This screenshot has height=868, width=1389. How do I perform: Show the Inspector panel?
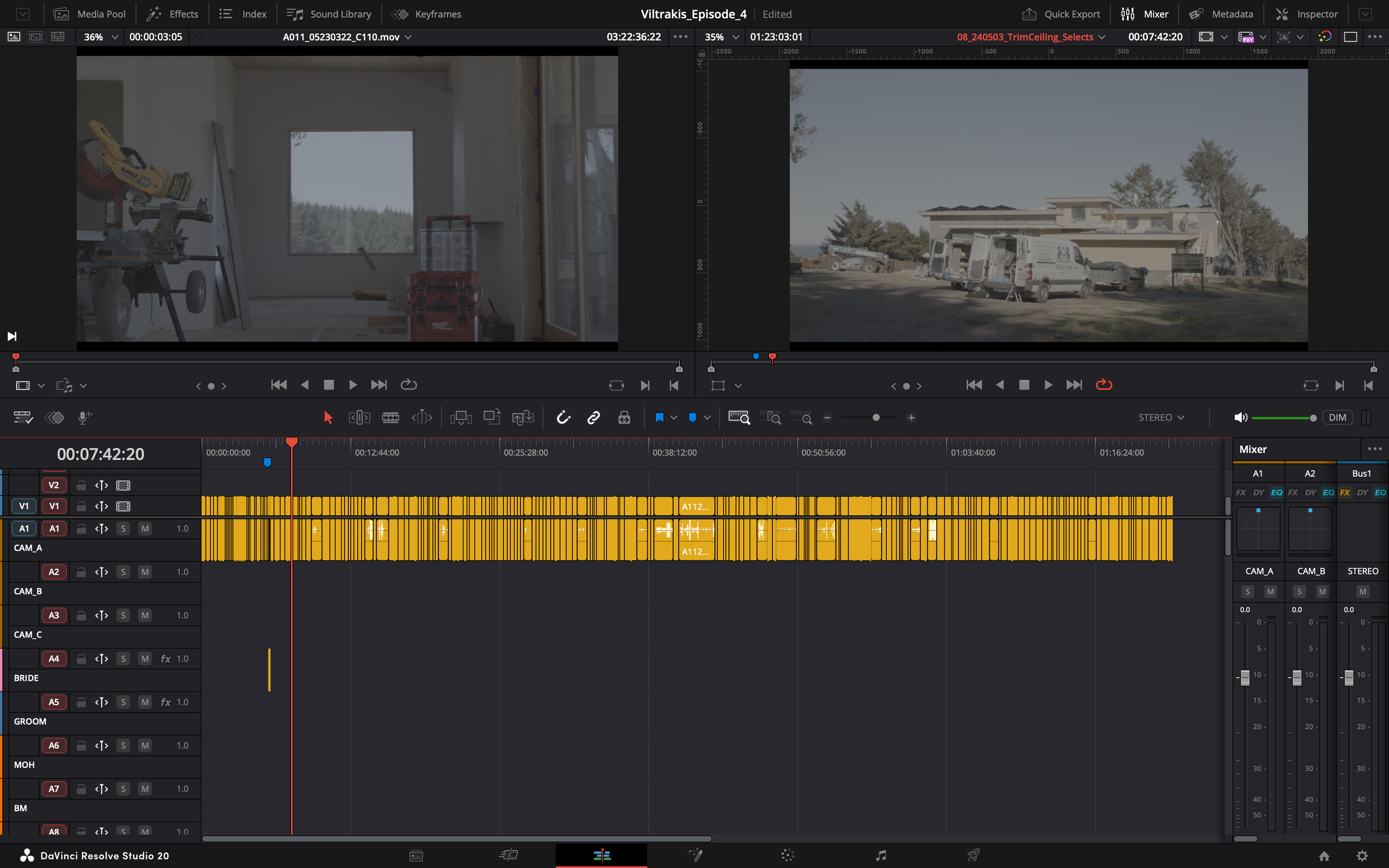[1307, 14]
